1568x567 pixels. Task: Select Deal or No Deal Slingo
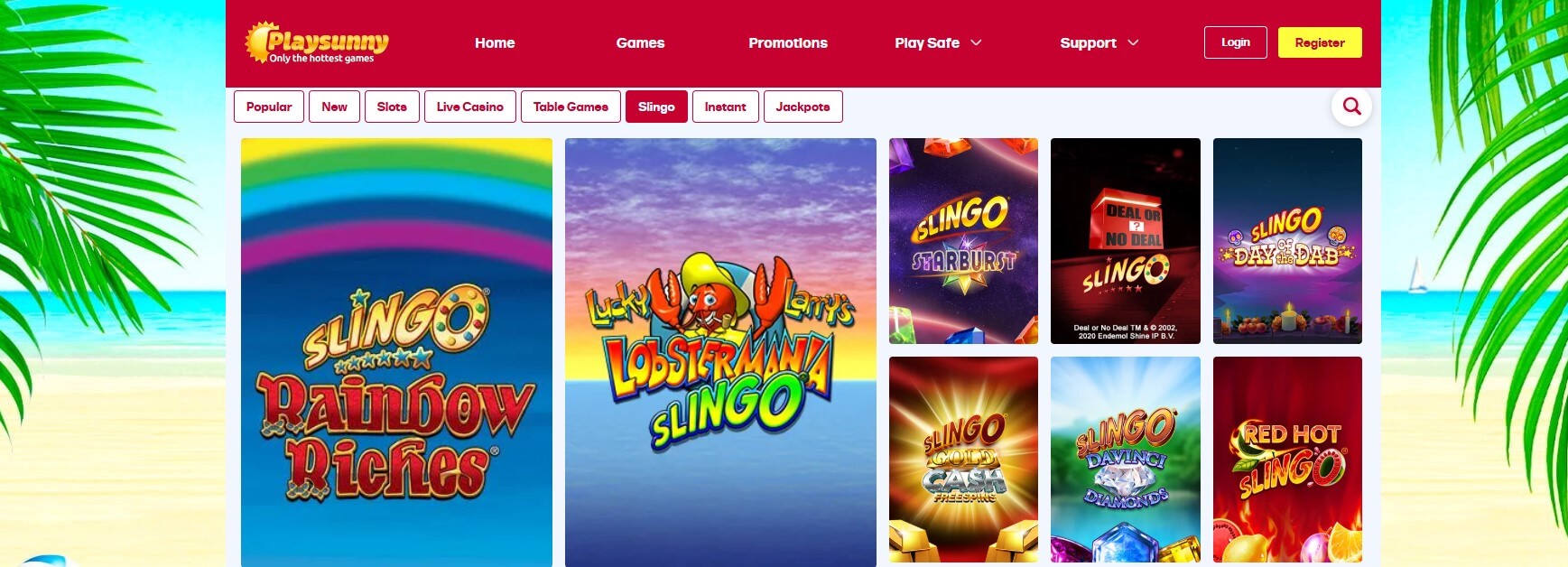(x=1126, y=241)
